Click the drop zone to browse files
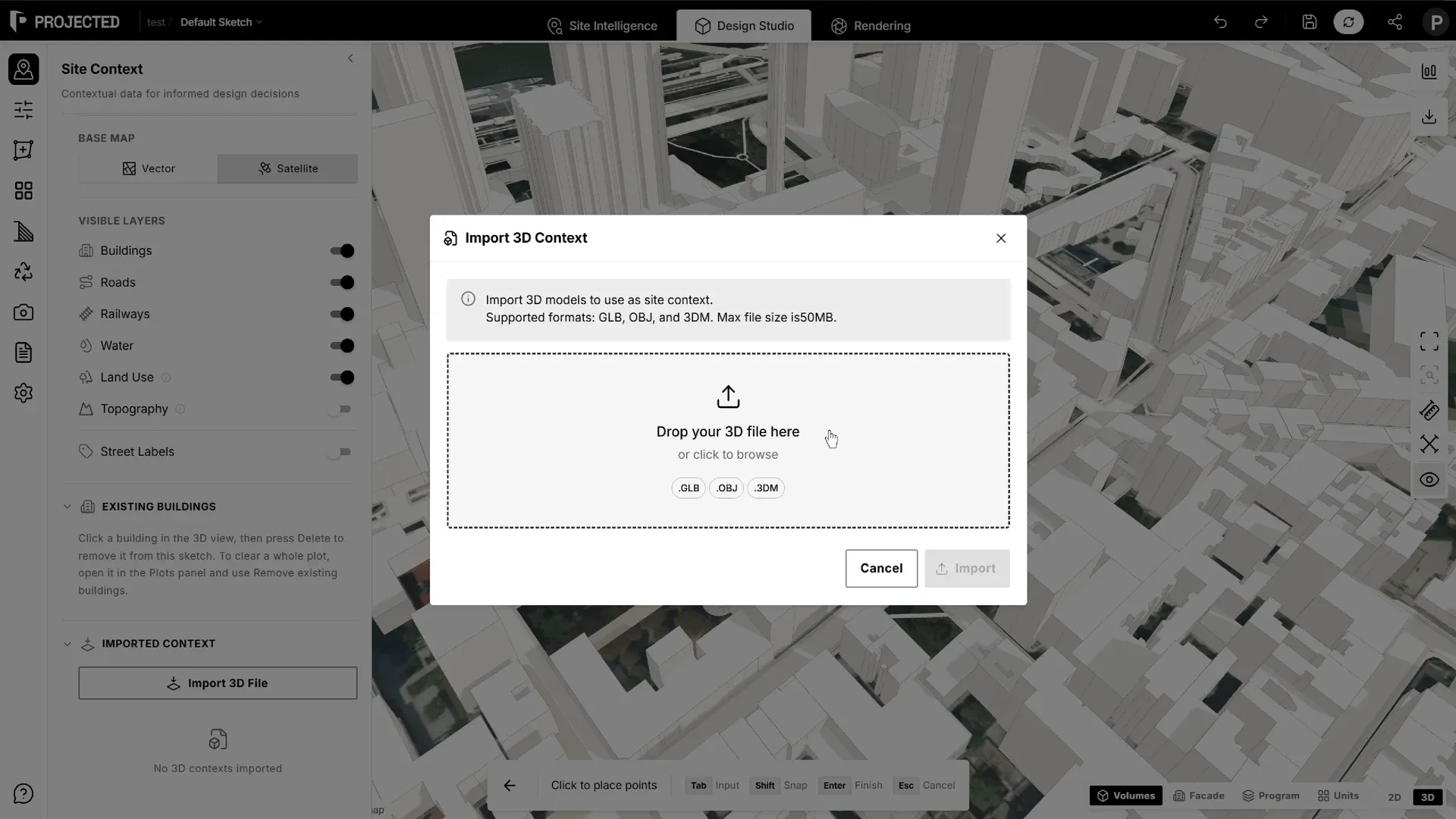1456x819 pixels. [x=728, y=441]
